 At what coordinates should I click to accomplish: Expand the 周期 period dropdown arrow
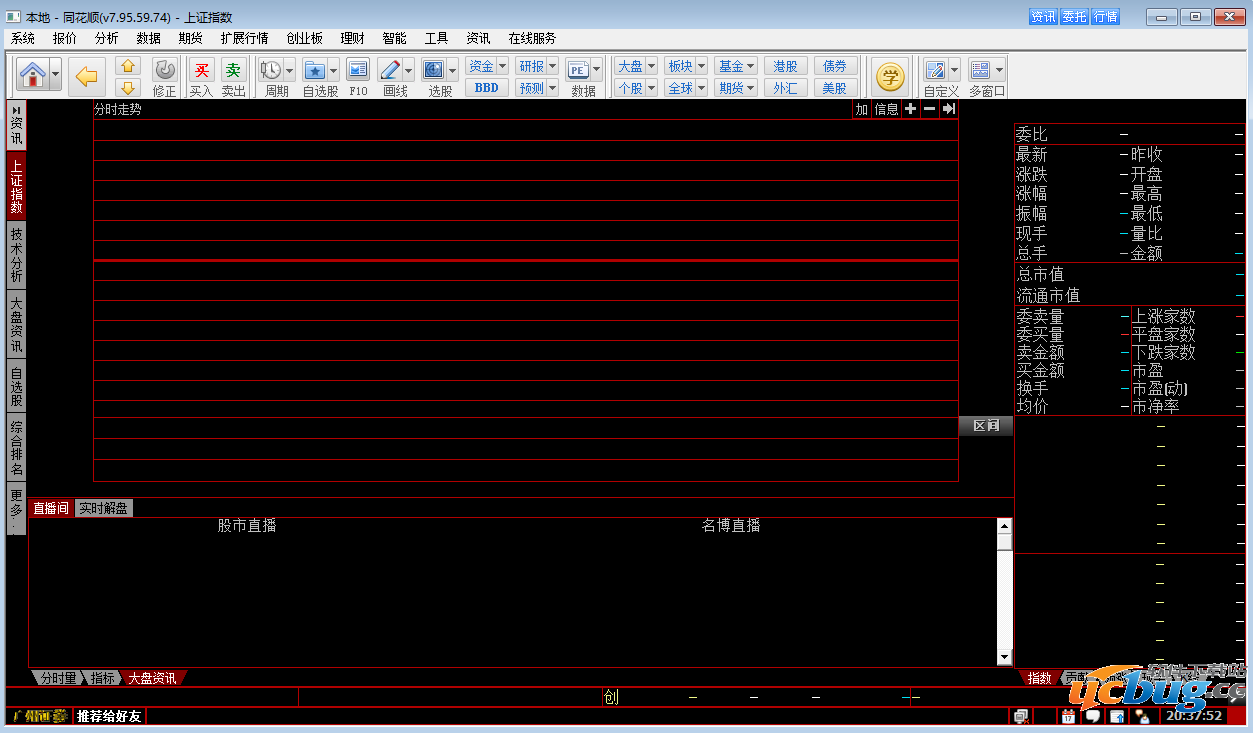[290, 70]
